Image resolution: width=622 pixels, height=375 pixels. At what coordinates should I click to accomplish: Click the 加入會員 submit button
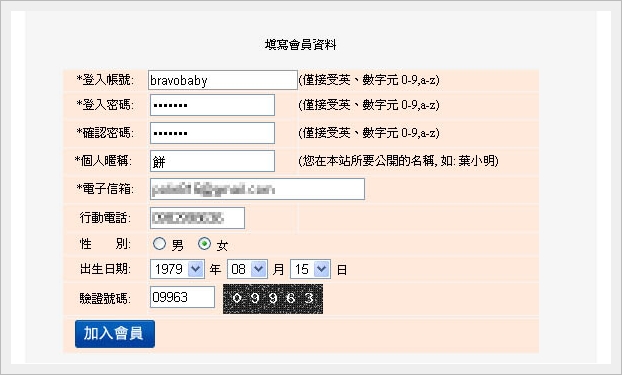click(115, 334)
